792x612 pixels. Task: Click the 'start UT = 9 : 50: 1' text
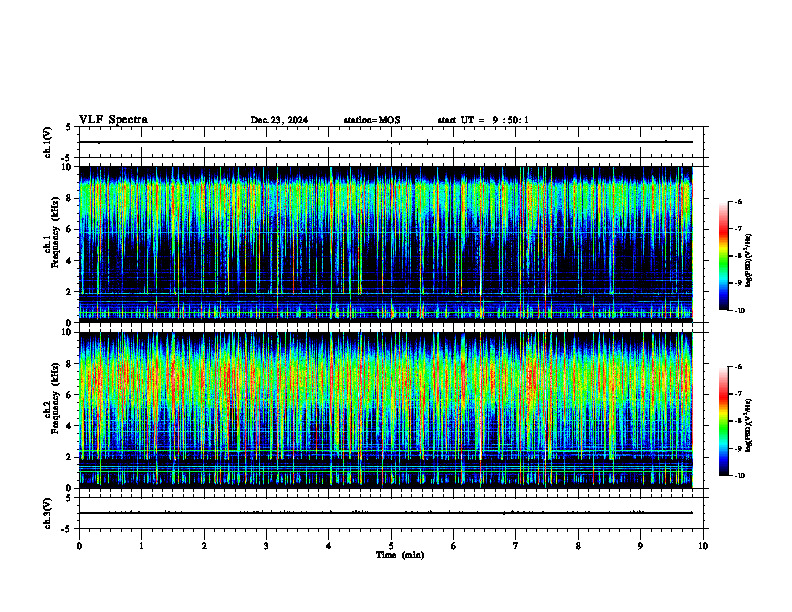click(483, 120)
